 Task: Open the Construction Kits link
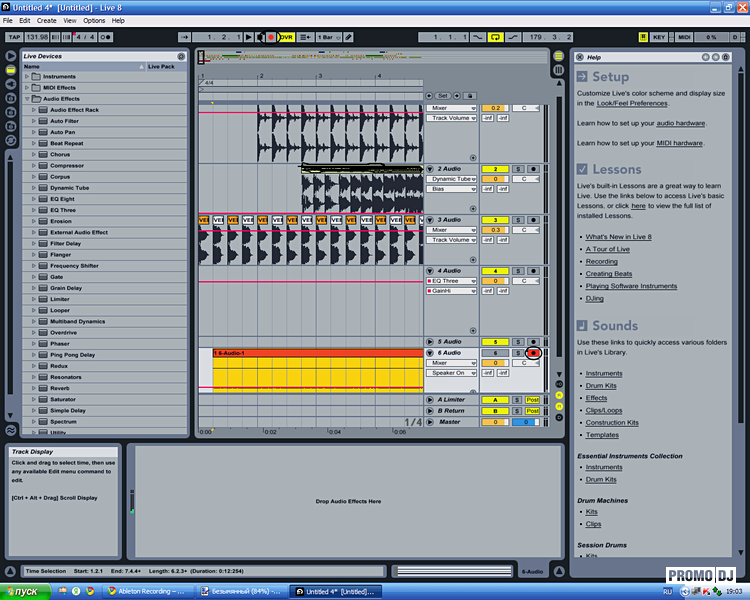pyautogui.click(x=612, y=422)
